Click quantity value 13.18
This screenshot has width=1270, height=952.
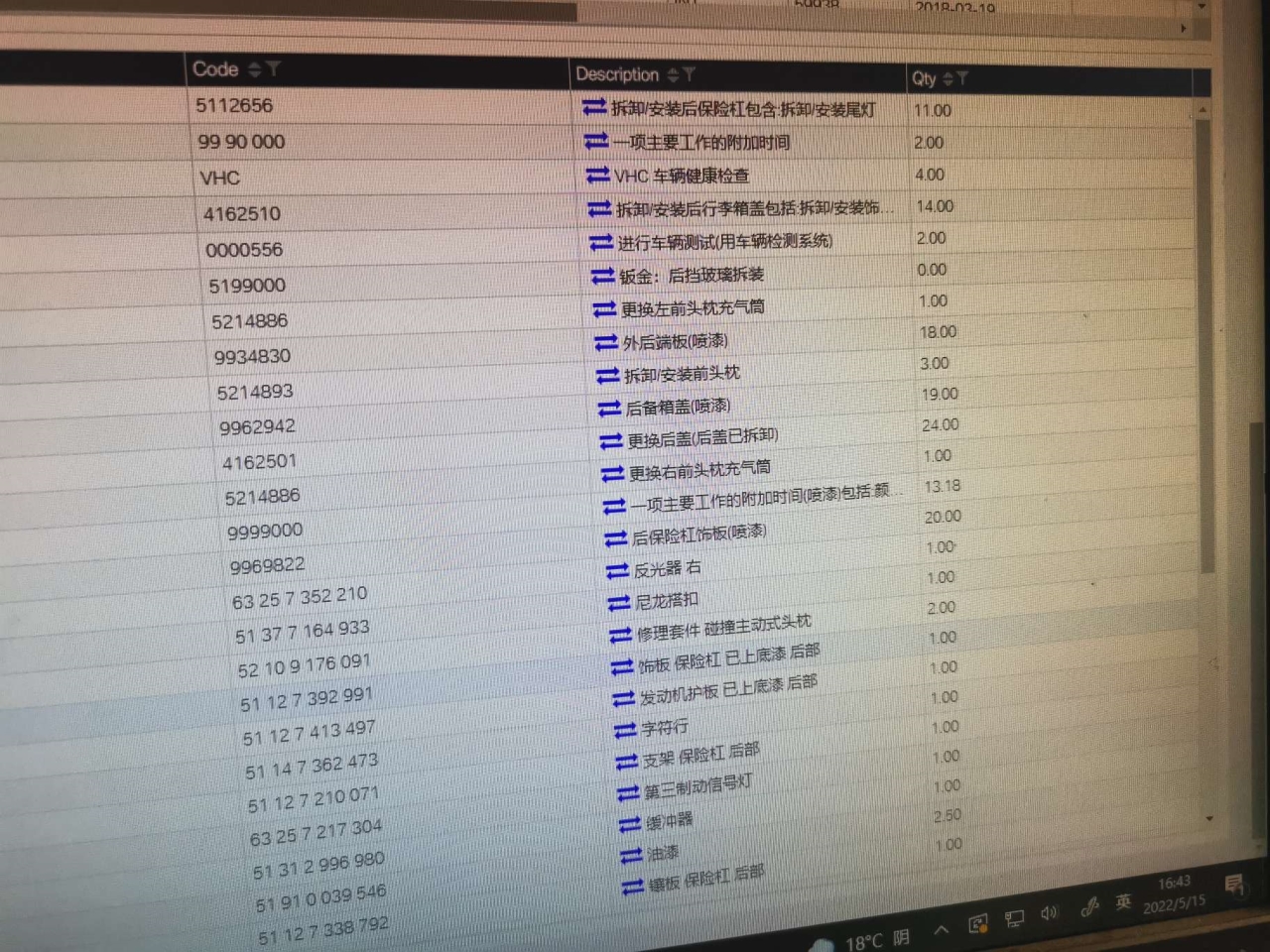pos(943,486)
